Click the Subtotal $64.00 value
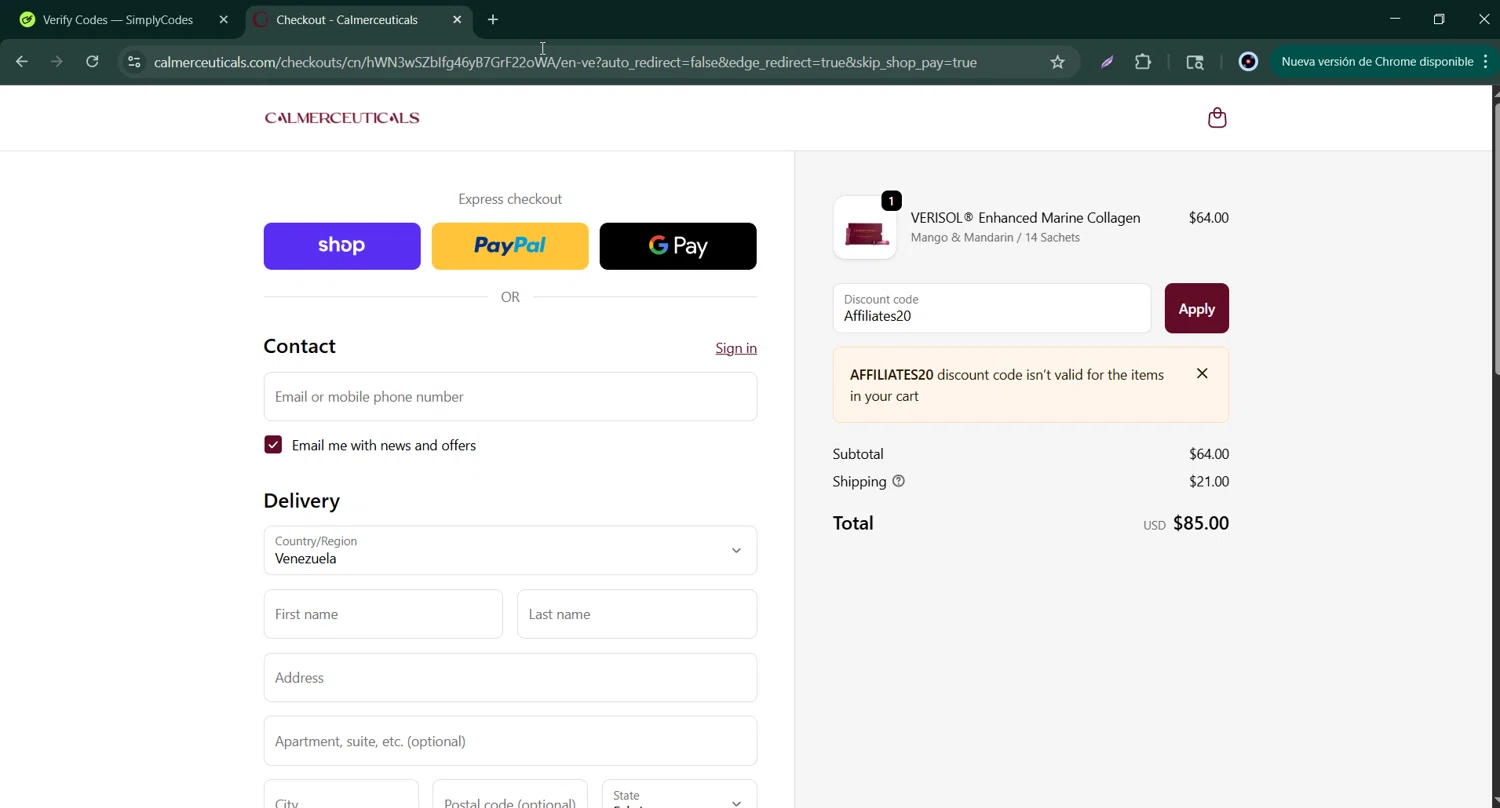1500x808 pixels. click(1209, 454)
